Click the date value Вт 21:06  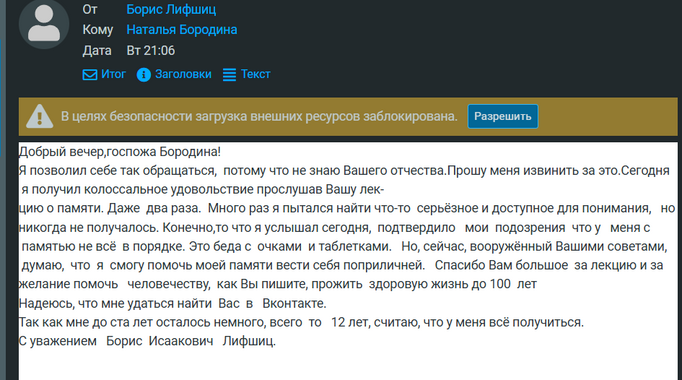(x=150, y=50)
